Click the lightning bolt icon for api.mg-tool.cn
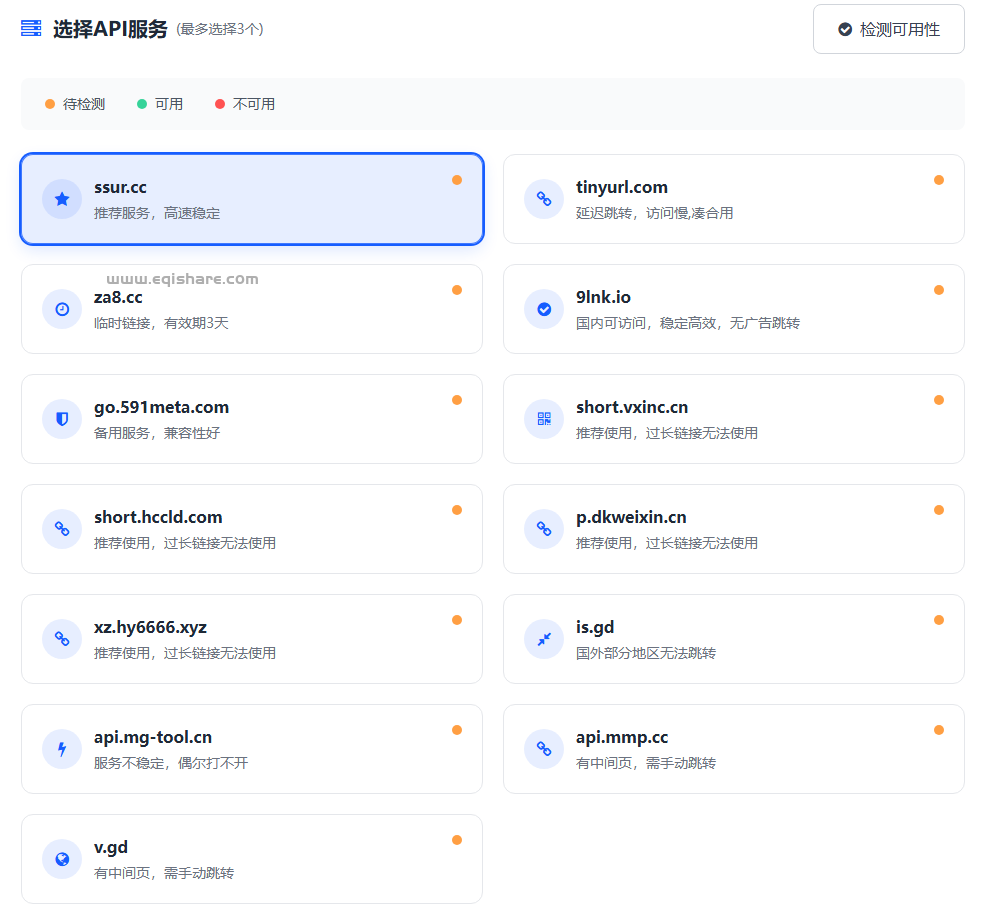 (x=62, y=749)
